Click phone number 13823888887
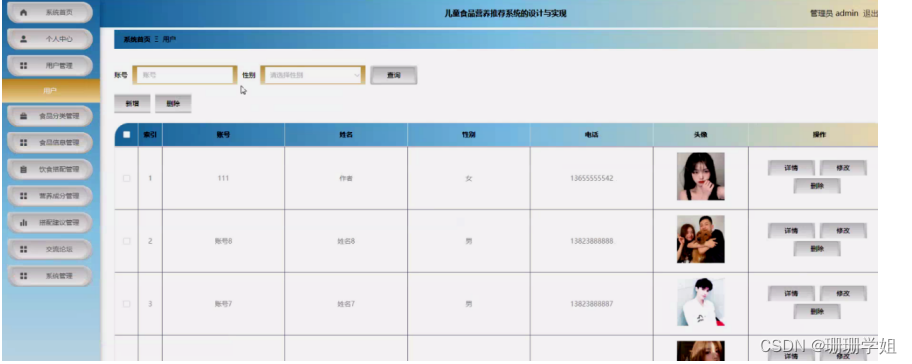 (x=592, y=304)
